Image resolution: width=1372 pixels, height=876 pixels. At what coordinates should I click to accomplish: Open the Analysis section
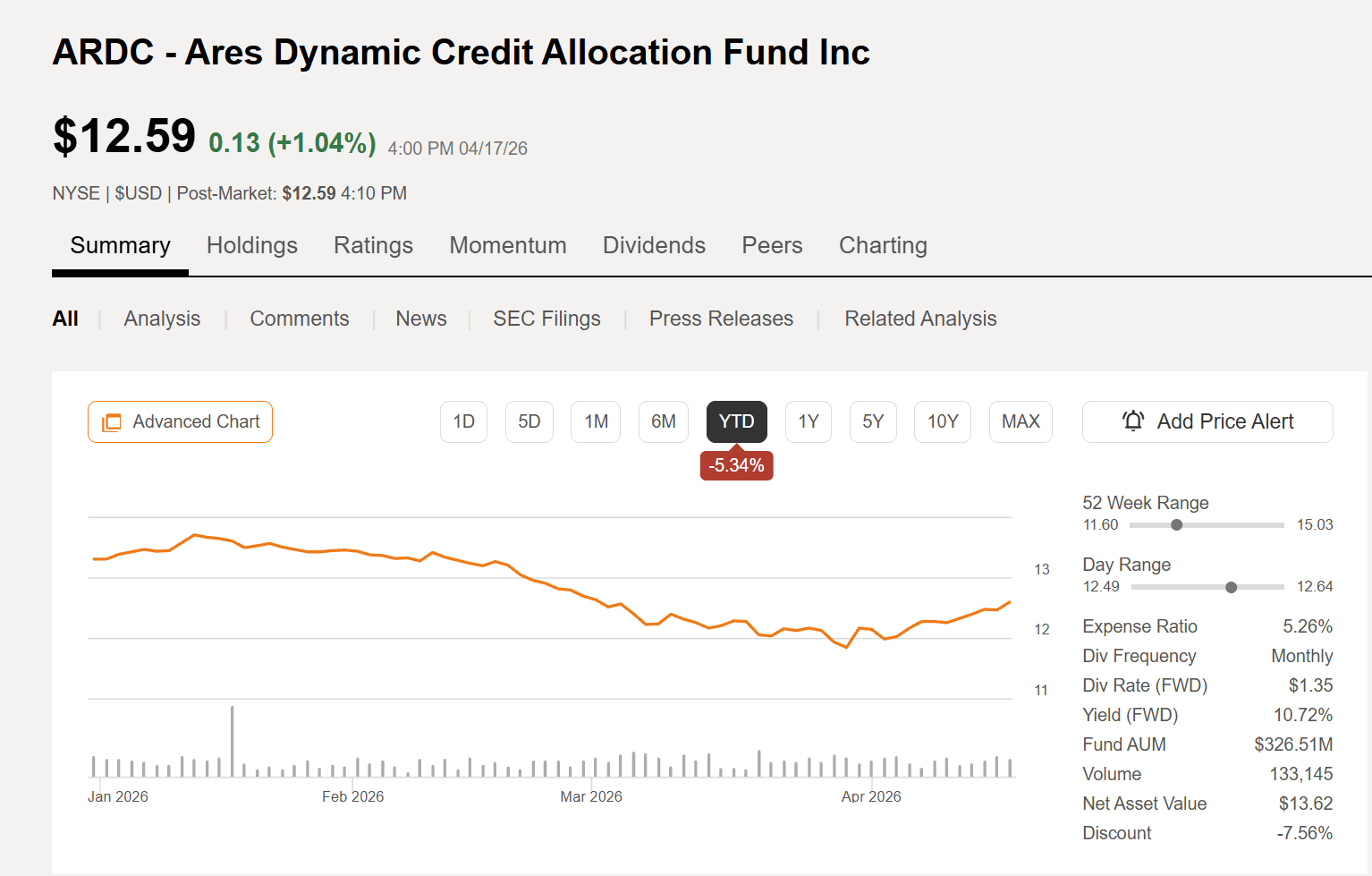pos(162,319)
